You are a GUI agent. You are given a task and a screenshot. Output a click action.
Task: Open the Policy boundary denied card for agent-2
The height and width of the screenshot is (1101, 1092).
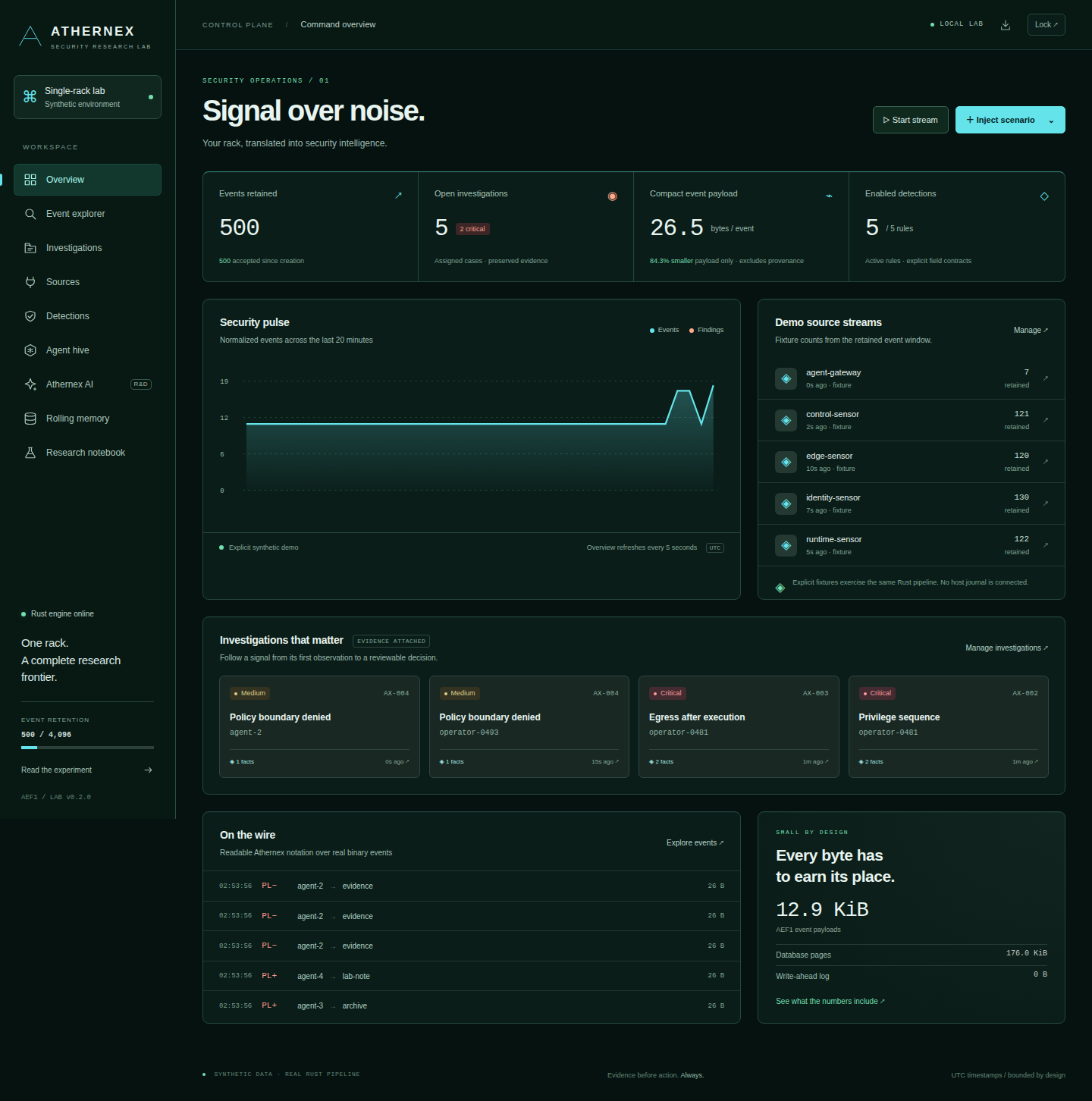319,727
